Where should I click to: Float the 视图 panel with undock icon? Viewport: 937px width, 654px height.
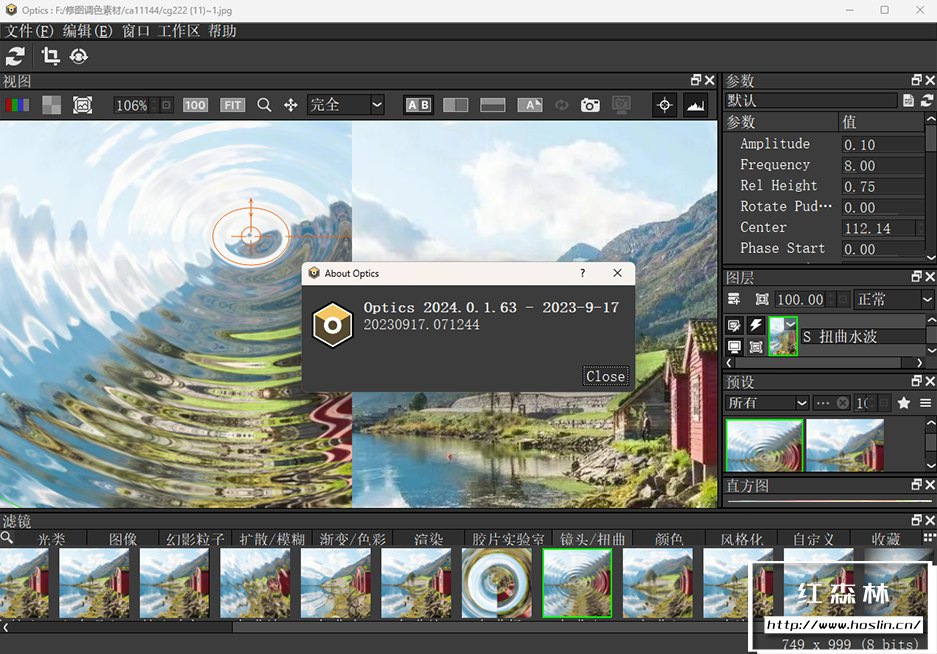[x=696, y=80]
